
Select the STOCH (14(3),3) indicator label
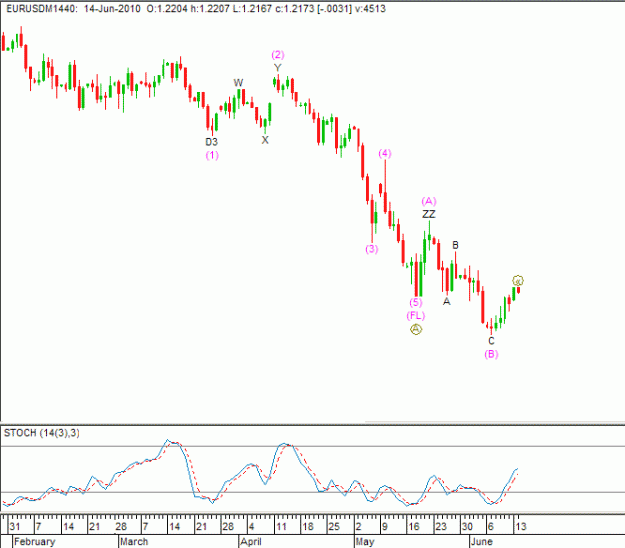point(42,433)
